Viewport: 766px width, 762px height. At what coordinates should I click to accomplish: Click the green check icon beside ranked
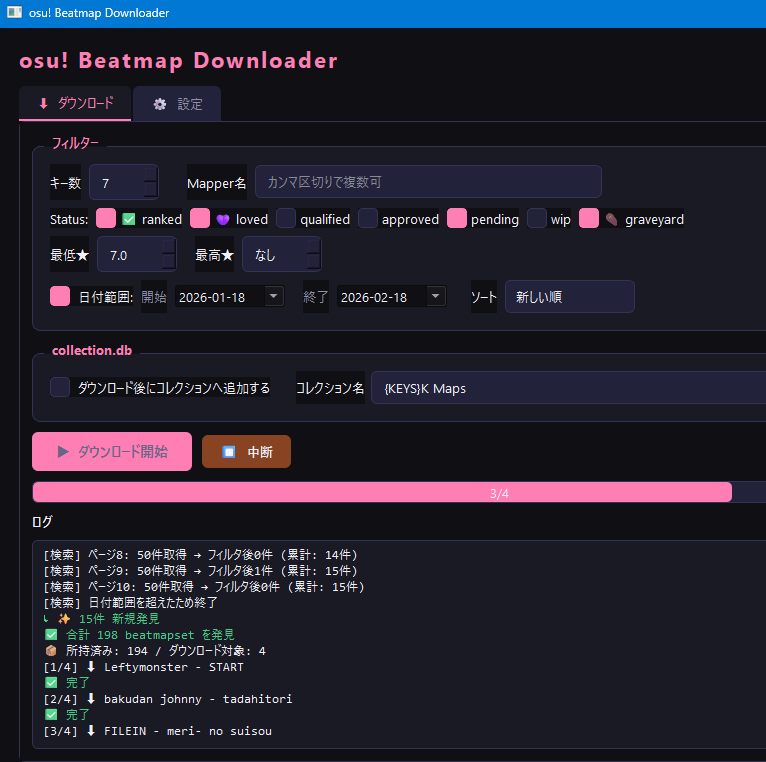point(128,219)
